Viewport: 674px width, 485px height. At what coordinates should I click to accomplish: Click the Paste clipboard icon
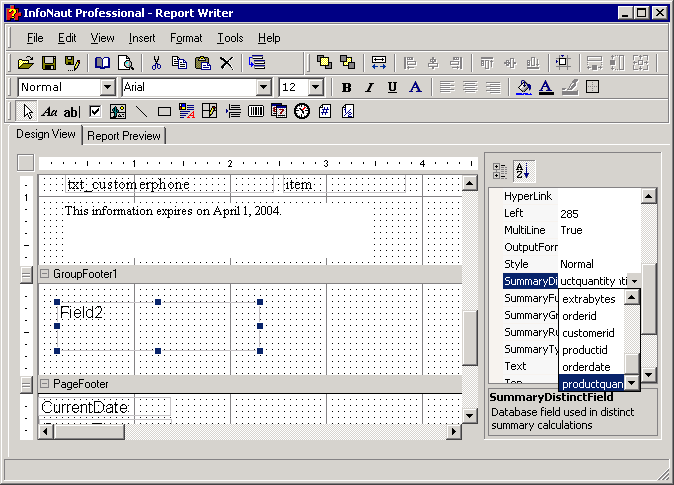[x=203, y=63]
